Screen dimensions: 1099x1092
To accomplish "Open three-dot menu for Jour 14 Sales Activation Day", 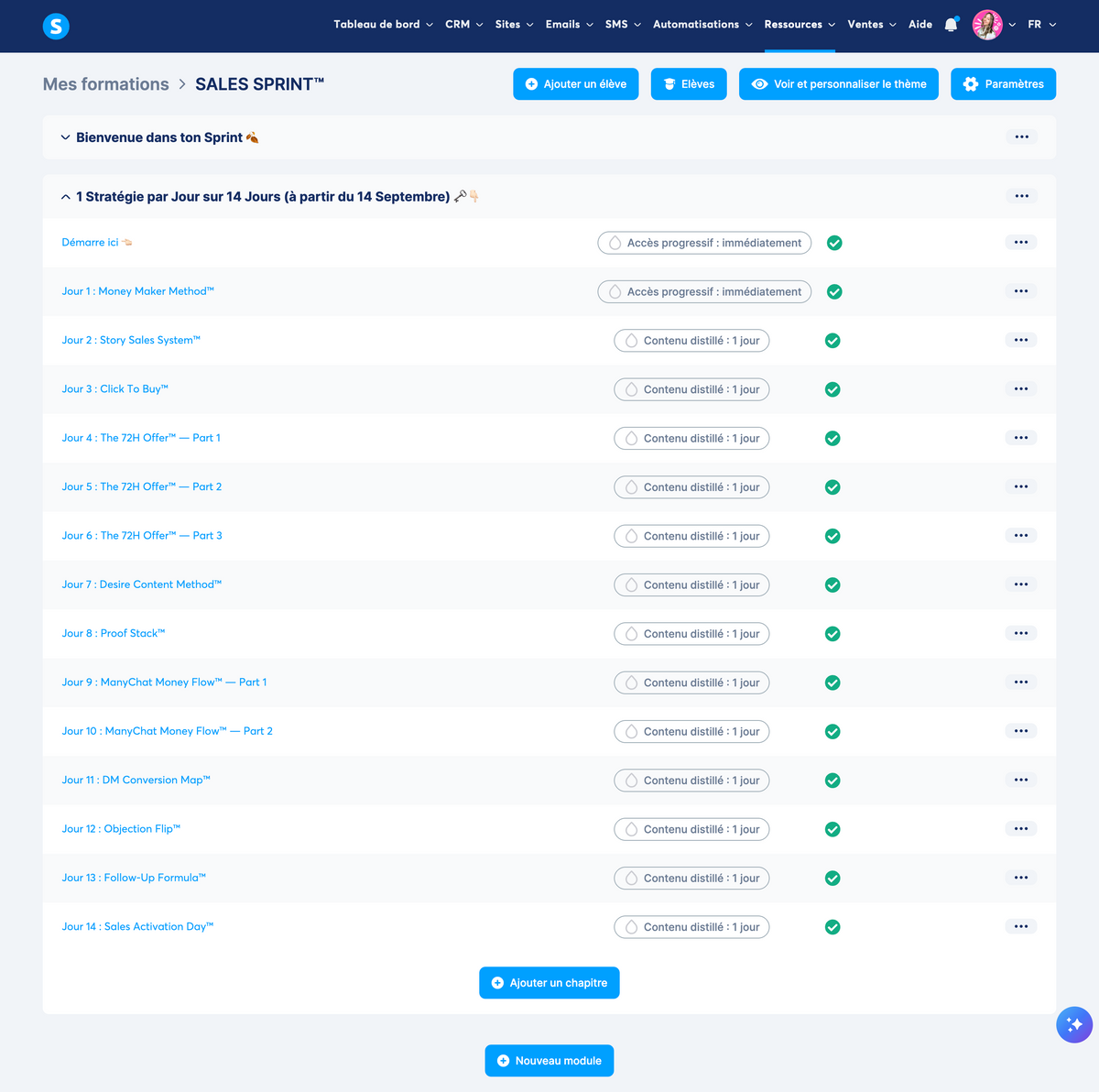I will tap(1021, 926).
